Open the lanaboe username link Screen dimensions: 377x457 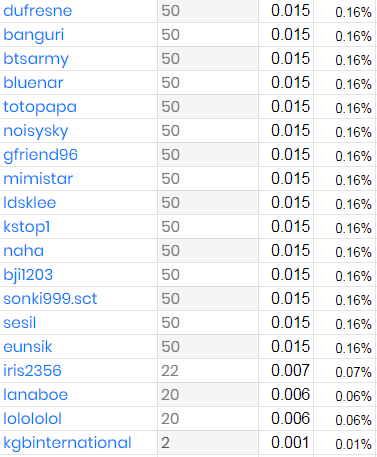tap(36, 395)
